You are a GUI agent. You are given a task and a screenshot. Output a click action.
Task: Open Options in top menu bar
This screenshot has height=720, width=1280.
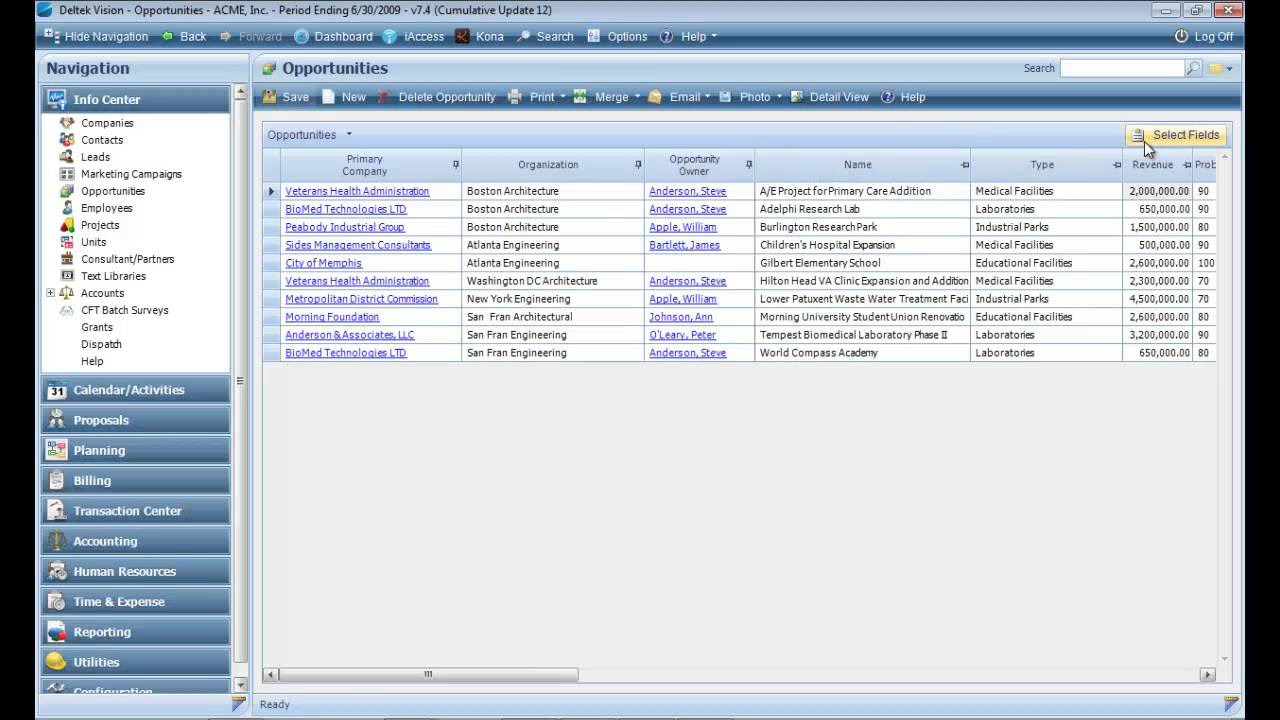[618, 36]
